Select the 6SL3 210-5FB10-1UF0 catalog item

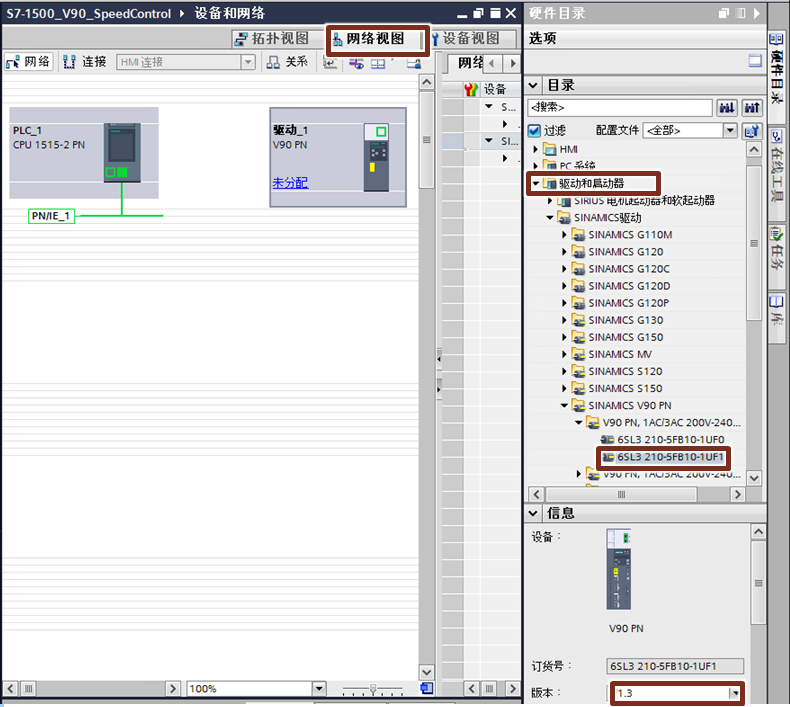[x=663, y=439]
